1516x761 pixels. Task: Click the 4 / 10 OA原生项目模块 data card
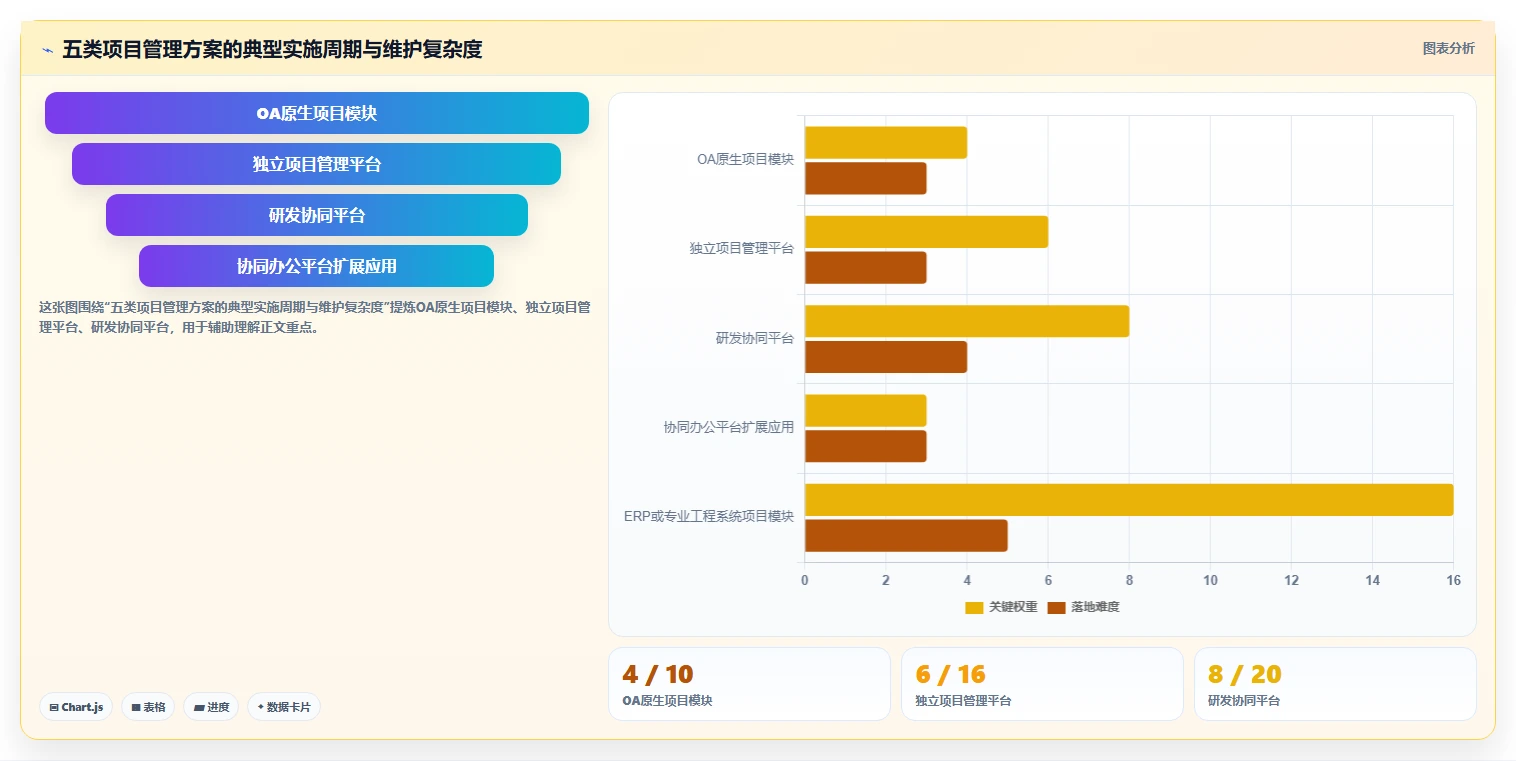[x=749, y=684]
